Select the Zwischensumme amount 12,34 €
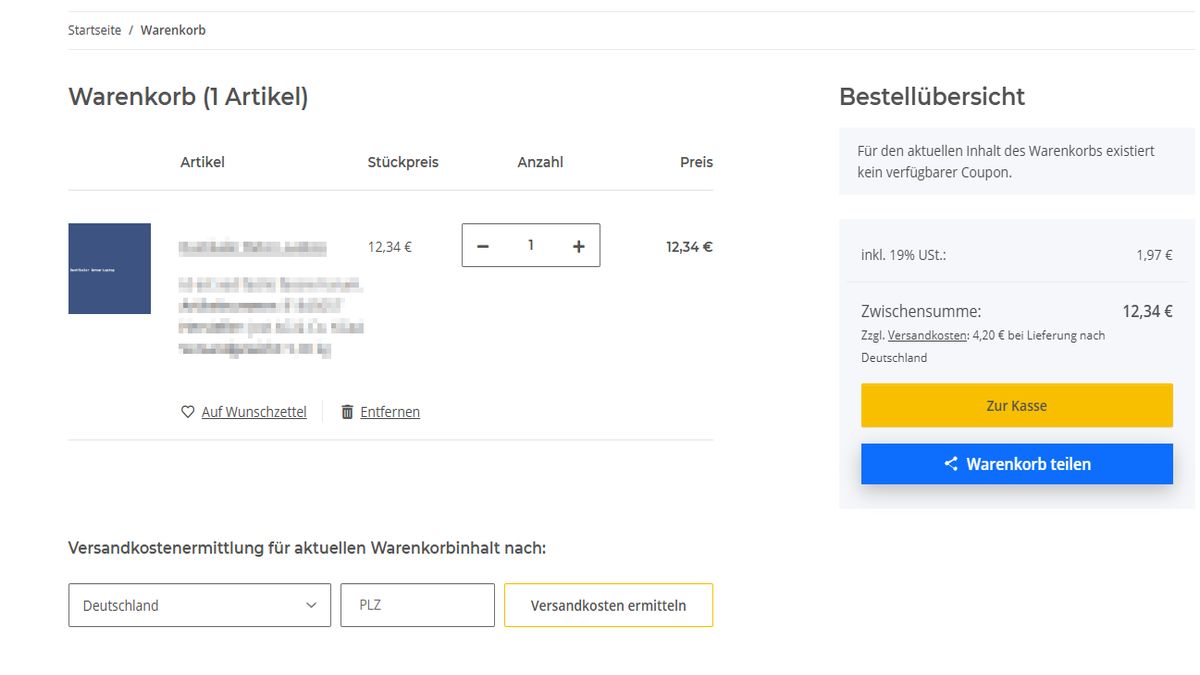This screenshot has height=675, width=1200. 1147,311
